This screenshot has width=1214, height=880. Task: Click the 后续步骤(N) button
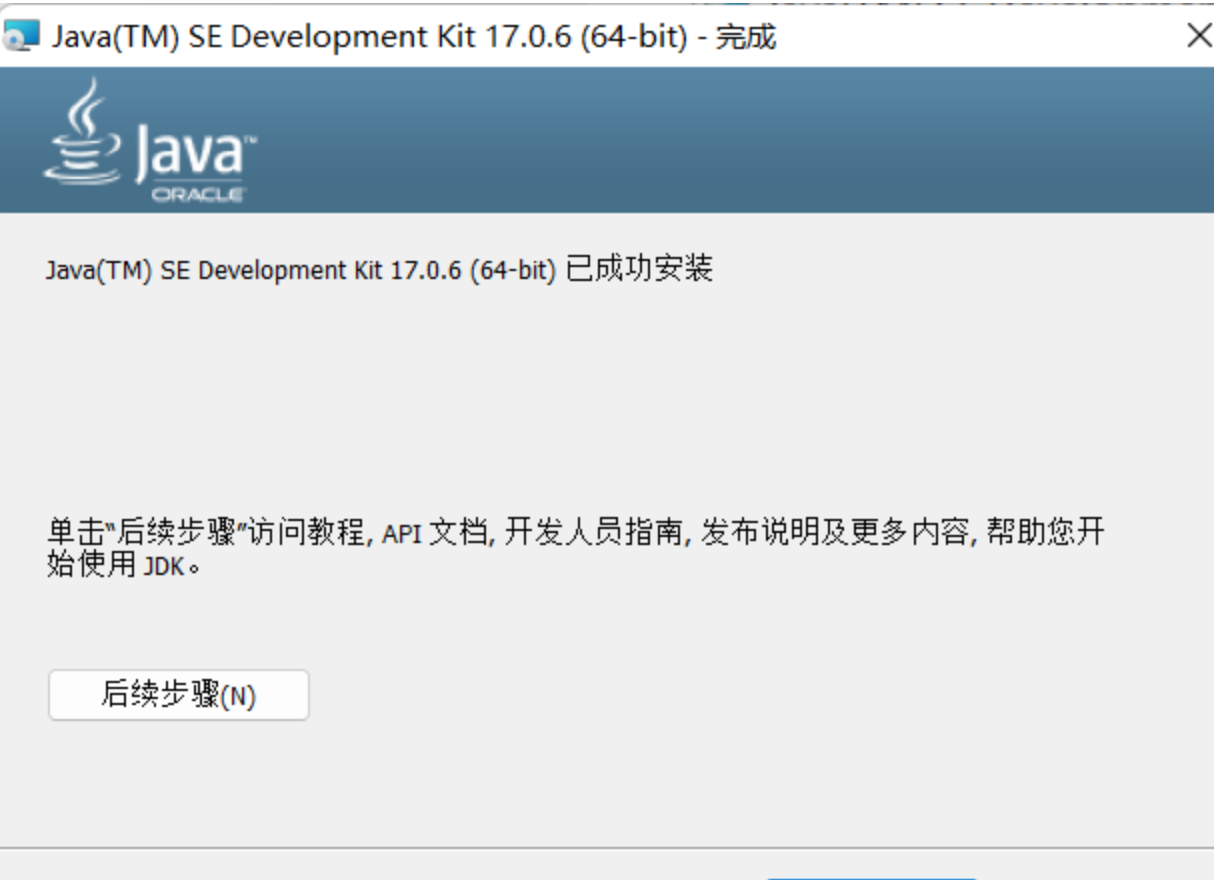[x=179, y=695]
